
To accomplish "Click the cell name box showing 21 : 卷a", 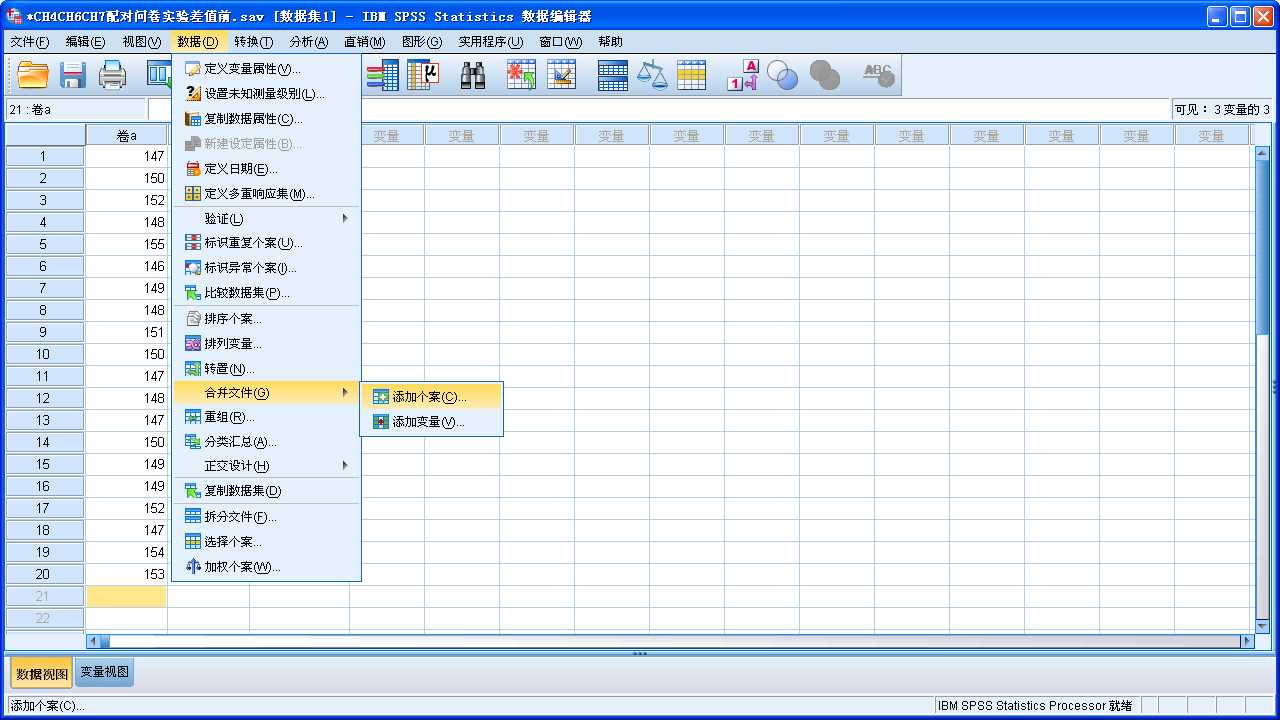I will point(75,109).
